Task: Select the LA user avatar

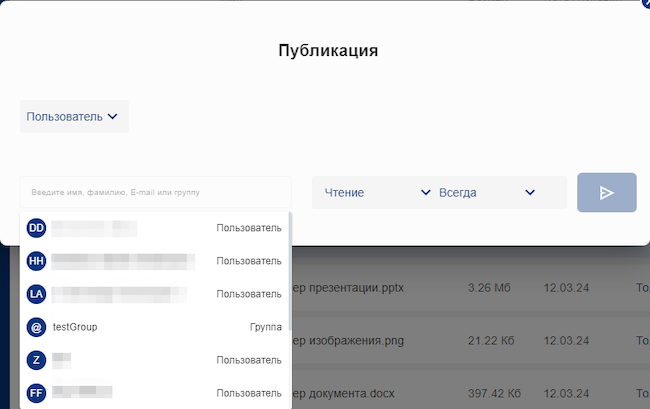Action: pyautogui.click(x=36, y=294)
